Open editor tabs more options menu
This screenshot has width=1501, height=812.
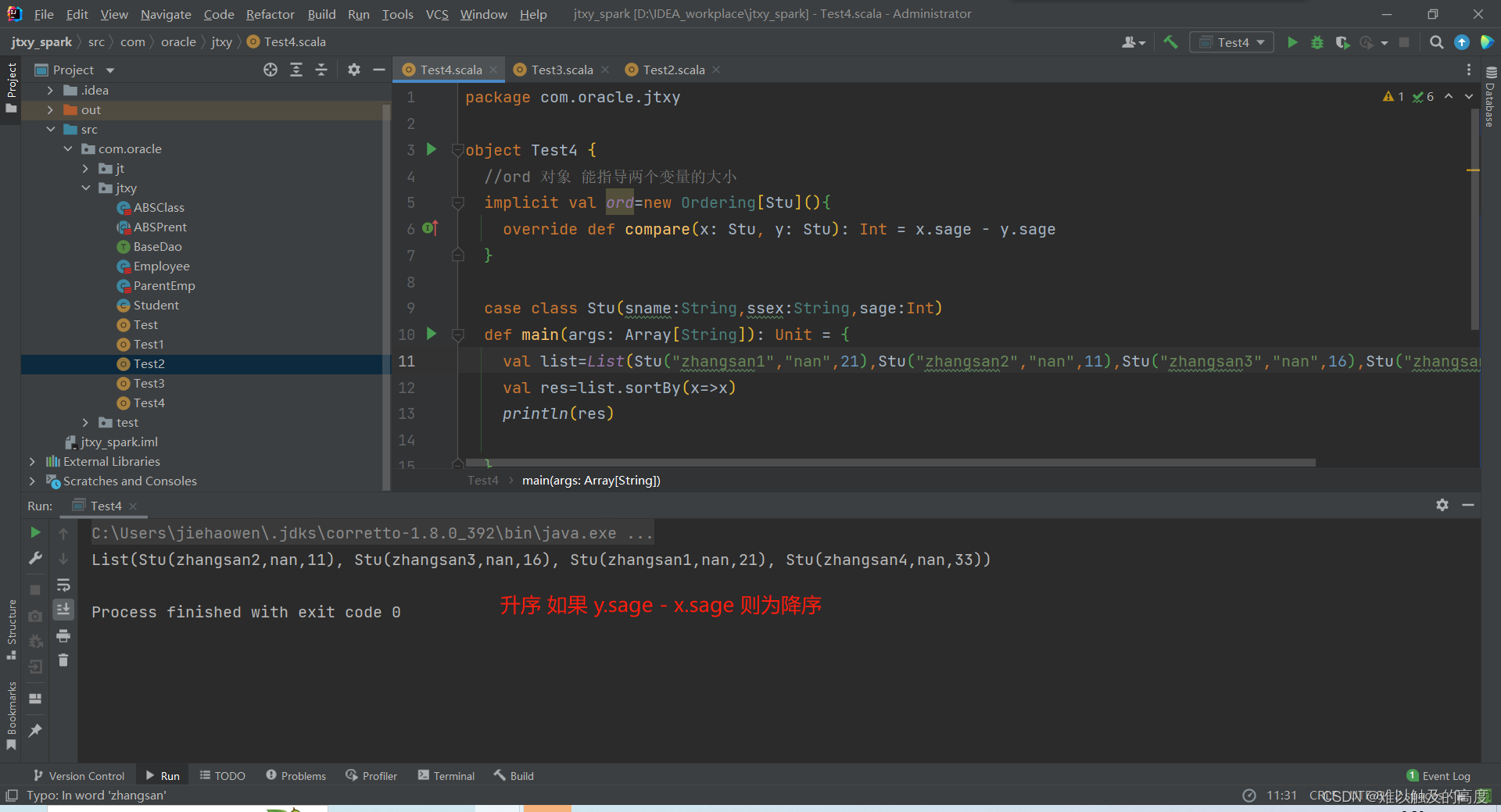1468,70
